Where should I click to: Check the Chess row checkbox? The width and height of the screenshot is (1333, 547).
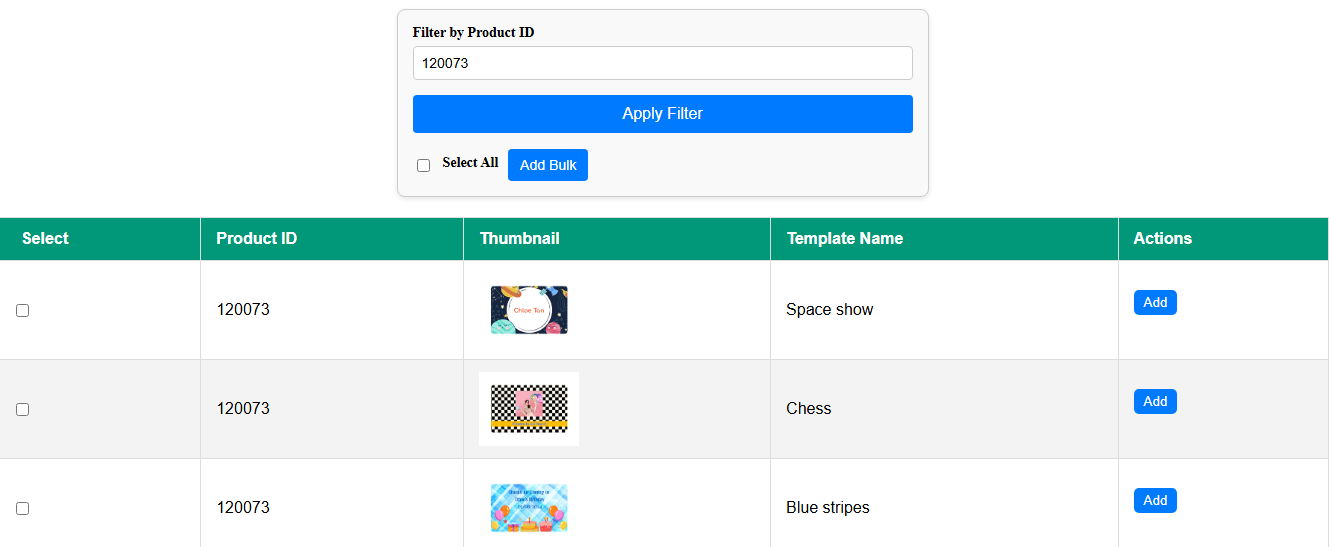point(22,410)
